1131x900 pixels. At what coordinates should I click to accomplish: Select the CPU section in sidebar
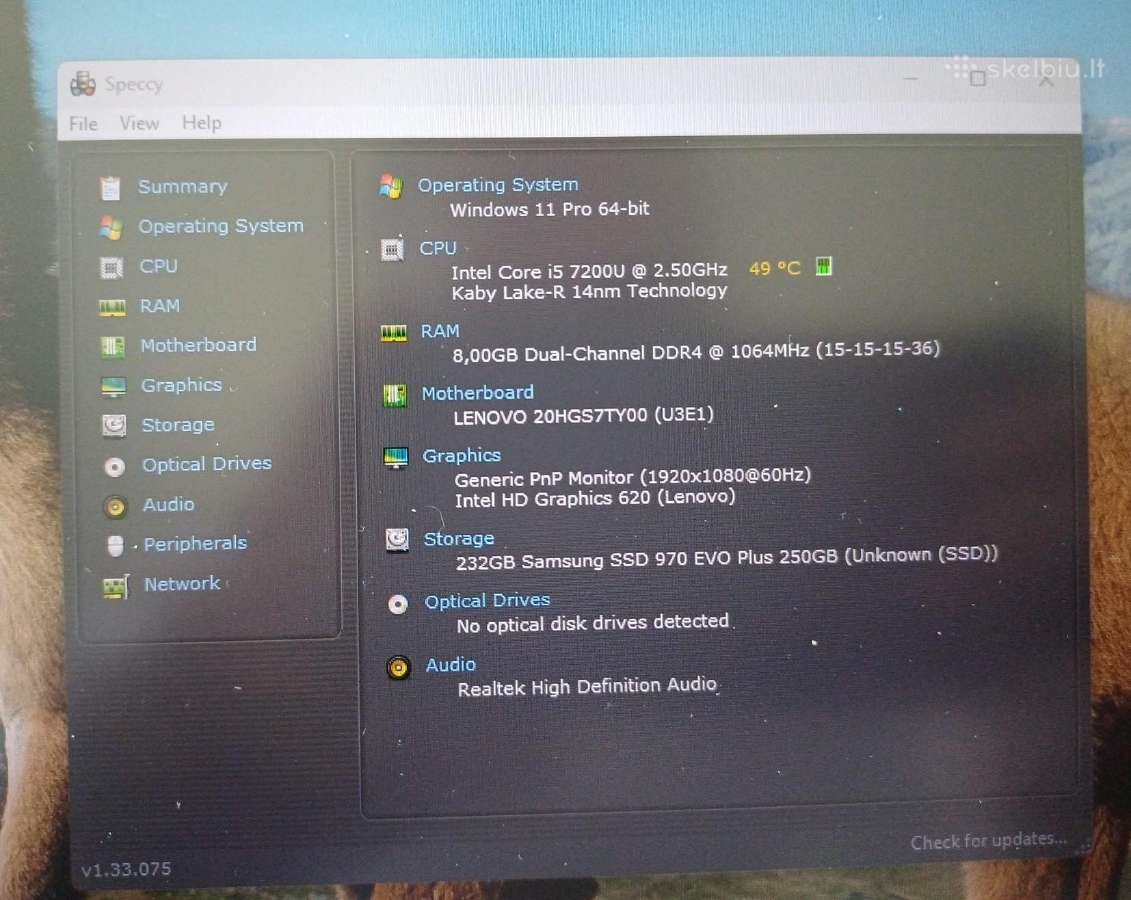(159, 266)
